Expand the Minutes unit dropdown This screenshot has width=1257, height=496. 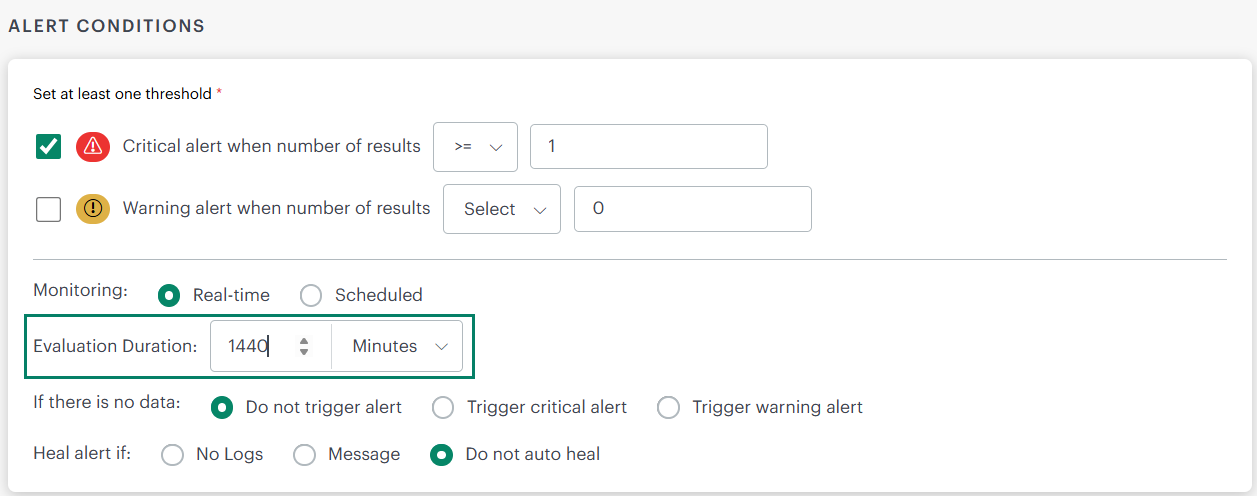[398, 346]
